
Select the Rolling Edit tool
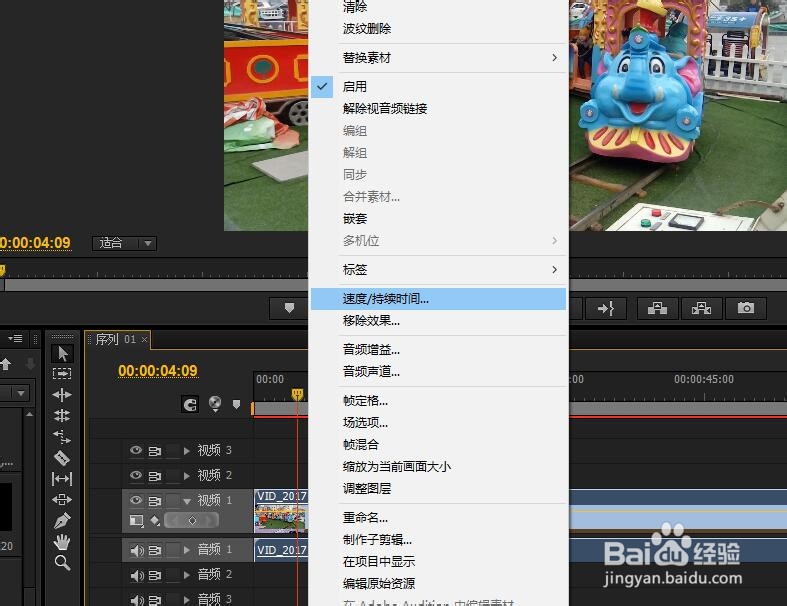point(62,416)
